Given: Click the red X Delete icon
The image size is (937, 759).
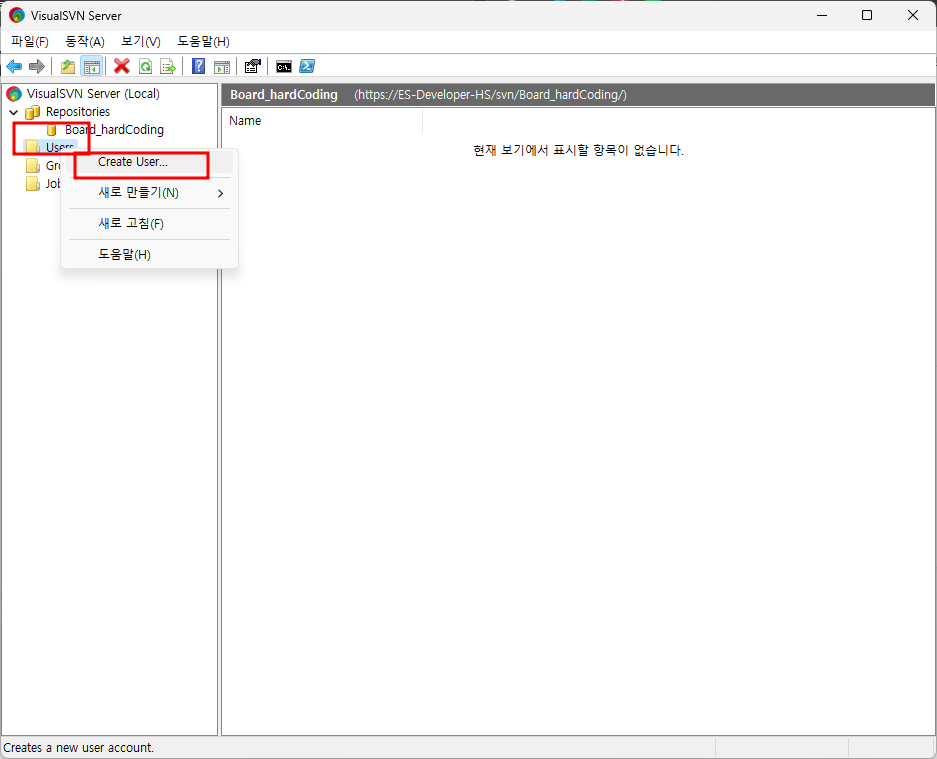Looking at the screenshot, I should tap(122, 66).
